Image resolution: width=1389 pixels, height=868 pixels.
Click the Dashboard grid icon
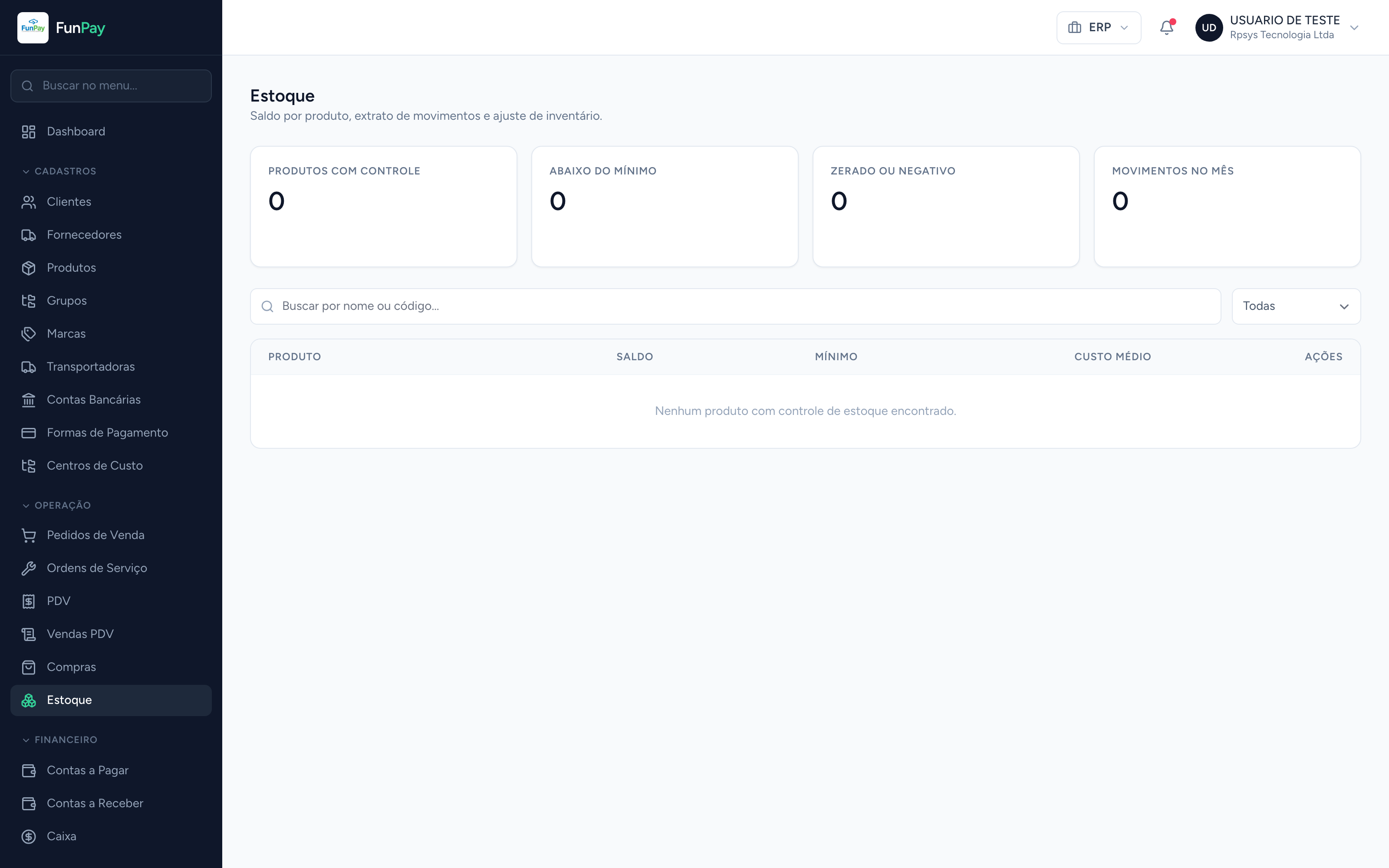click(29, 132)
